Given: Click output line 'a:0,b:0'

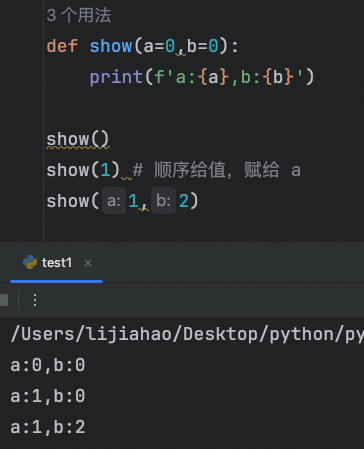Looking at the screenshot, I should coord(48,365).
